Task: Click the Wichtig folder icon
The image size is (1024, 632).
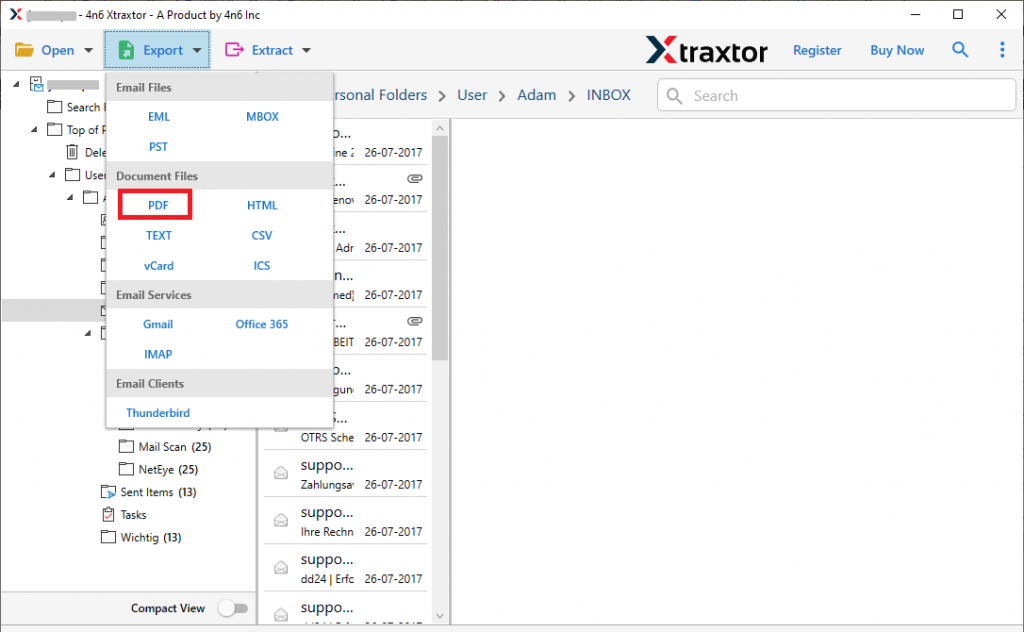Action: (109, 538)
